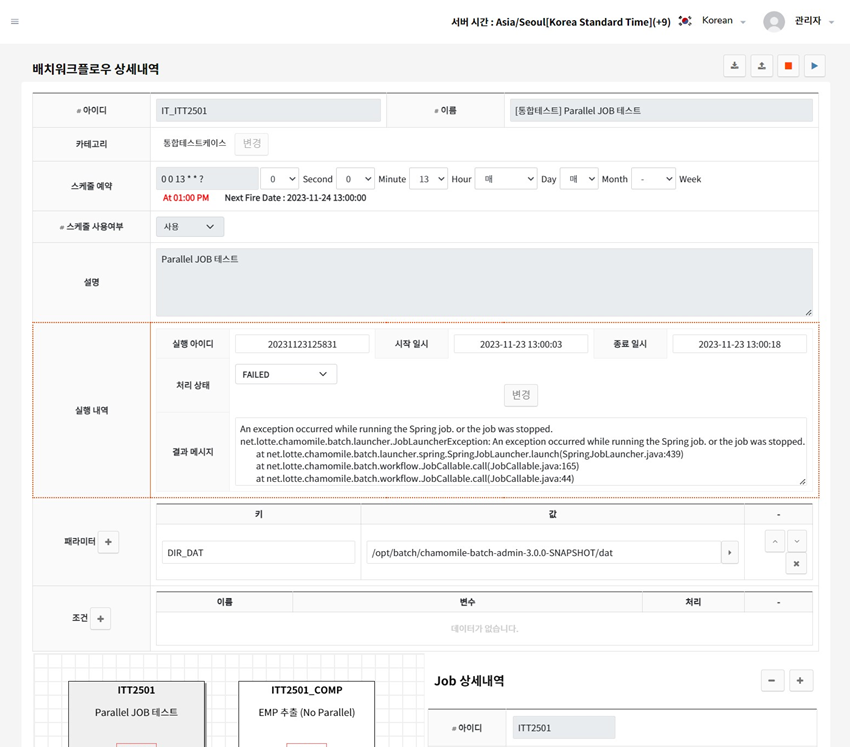The height and width of the screenshot is (747, 850).
Task: Click the Job 아이디 field ITT2501
Action: pyautogui.click(x=564, y=728)
